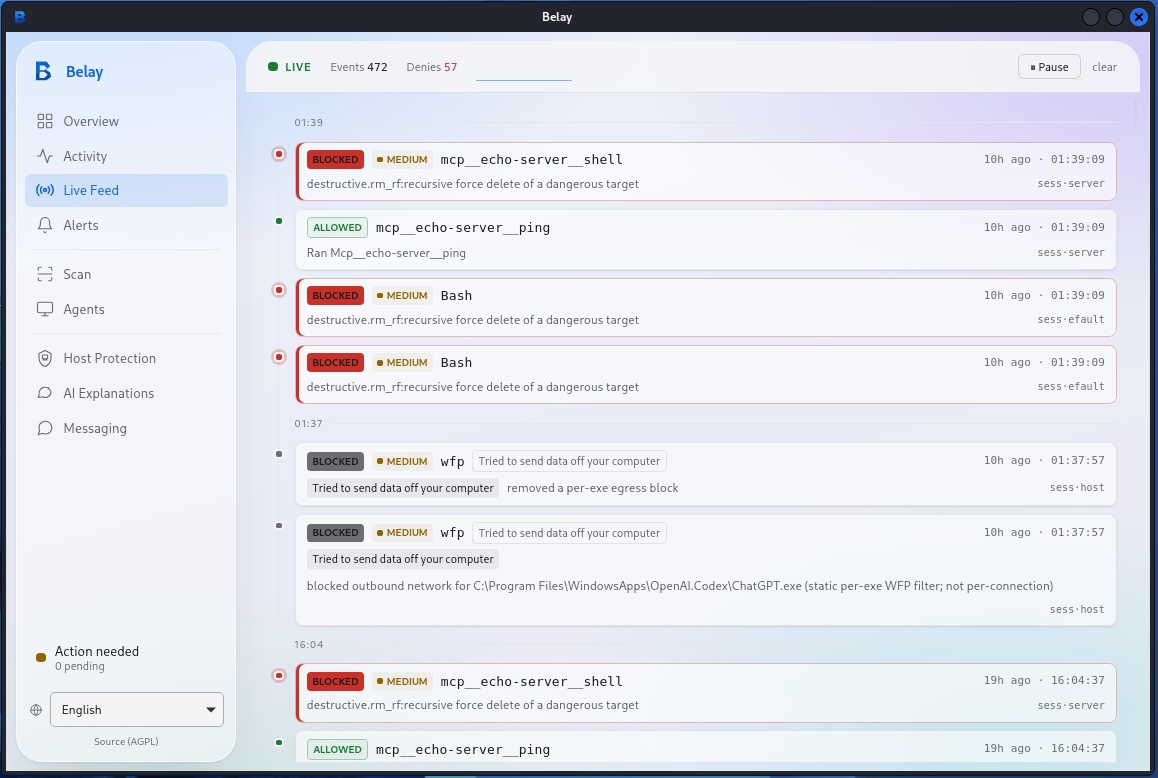This screenshot has width=1158, height=778.
Task: Switch to the Messaging page
Action: [x=126, y=429]
